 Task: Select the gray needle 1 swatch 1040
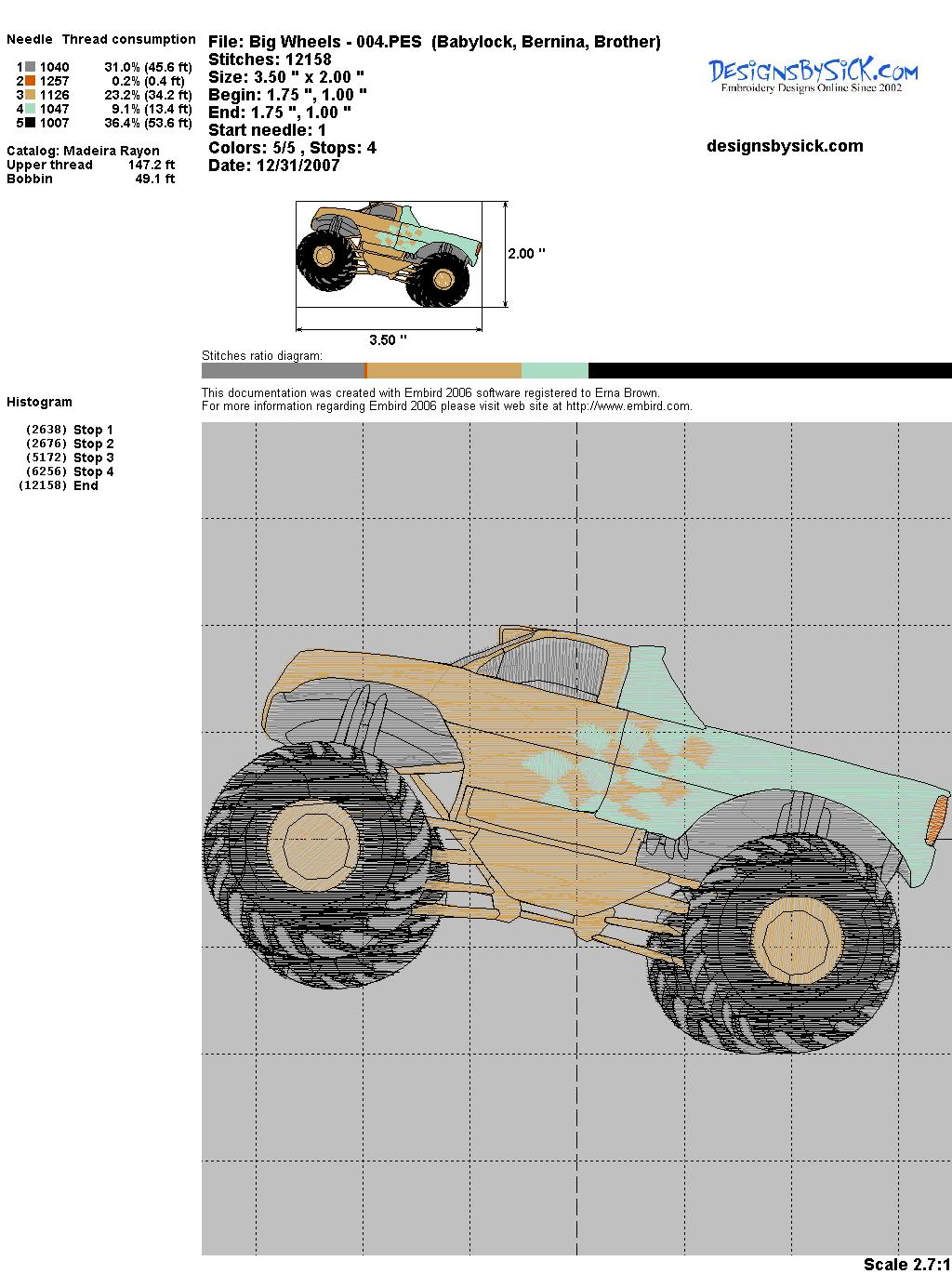(31, 67)
